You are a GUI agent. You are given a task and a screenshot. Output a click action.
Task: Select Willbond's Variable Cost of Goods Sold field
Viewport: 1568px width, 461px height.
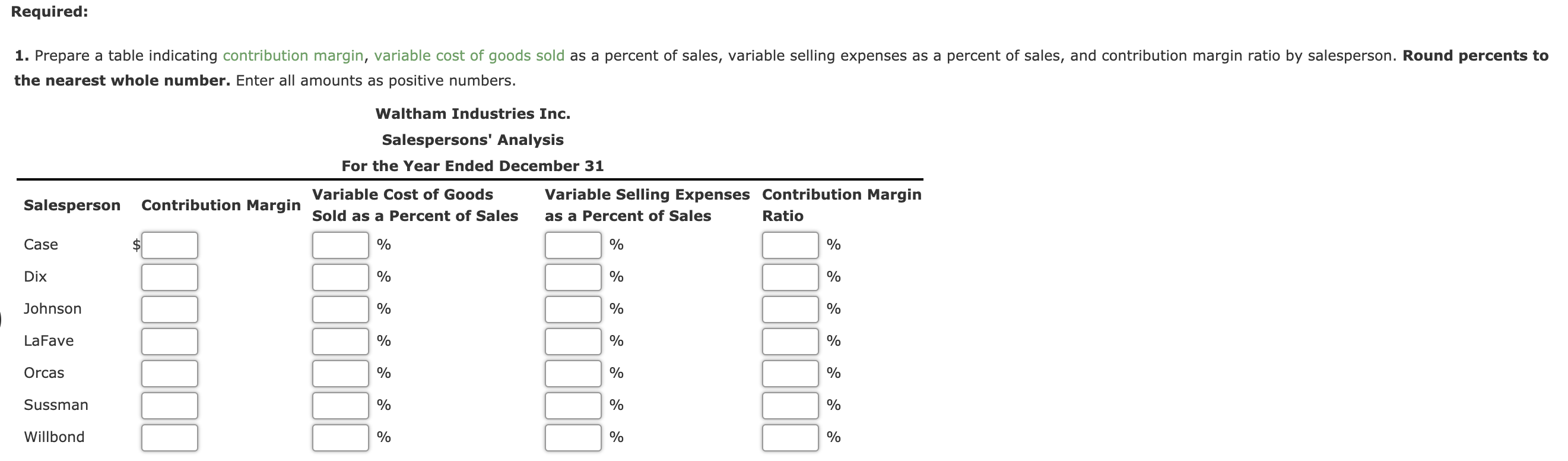pos(340,438)
